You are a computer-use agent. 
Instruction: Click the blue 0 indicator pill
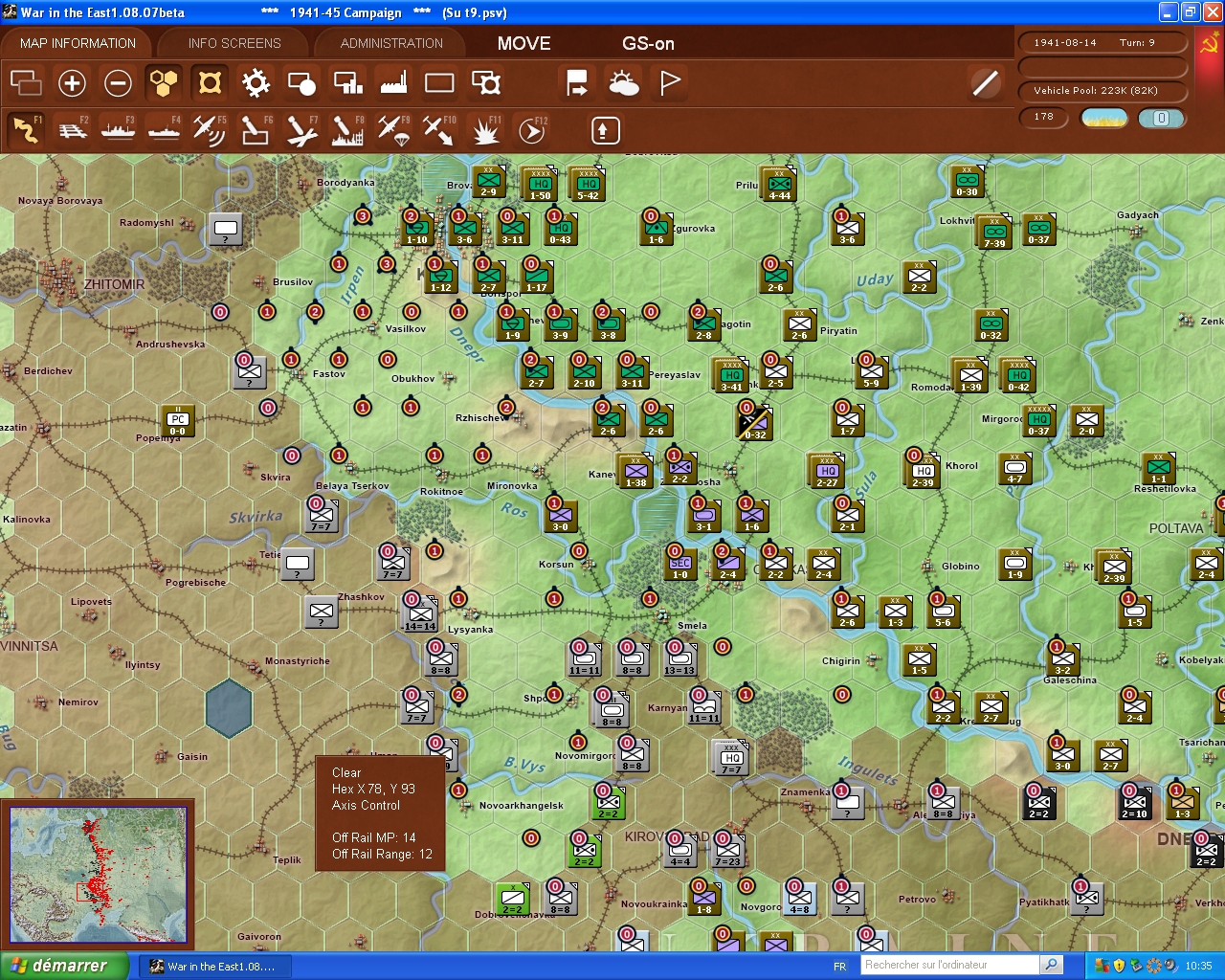(x=1161, y=118)
